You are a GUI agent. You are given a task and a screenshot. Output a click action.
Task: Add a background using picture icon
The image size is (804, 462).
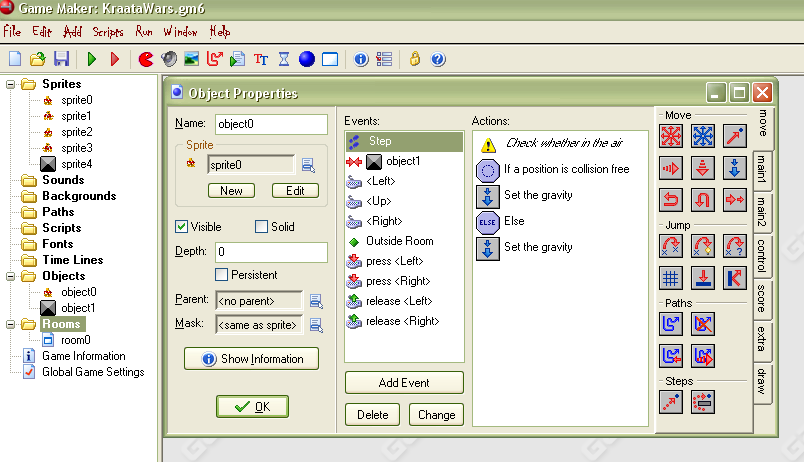(x=192, y=59)
